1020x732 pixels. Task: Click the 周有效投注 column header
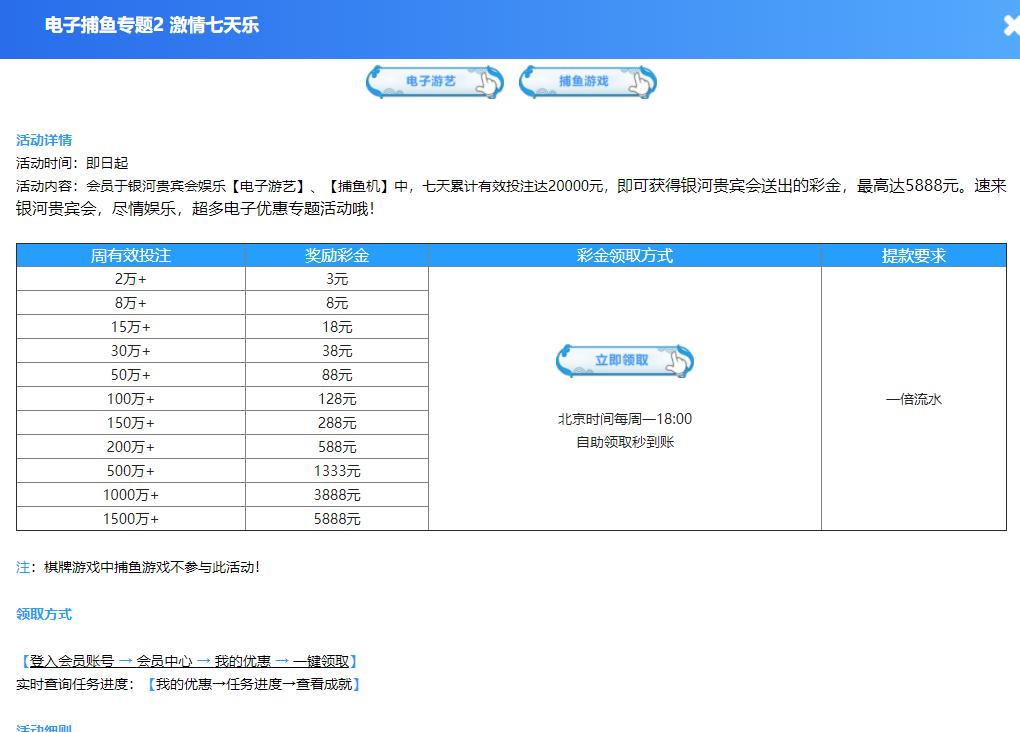coord(131,256)
